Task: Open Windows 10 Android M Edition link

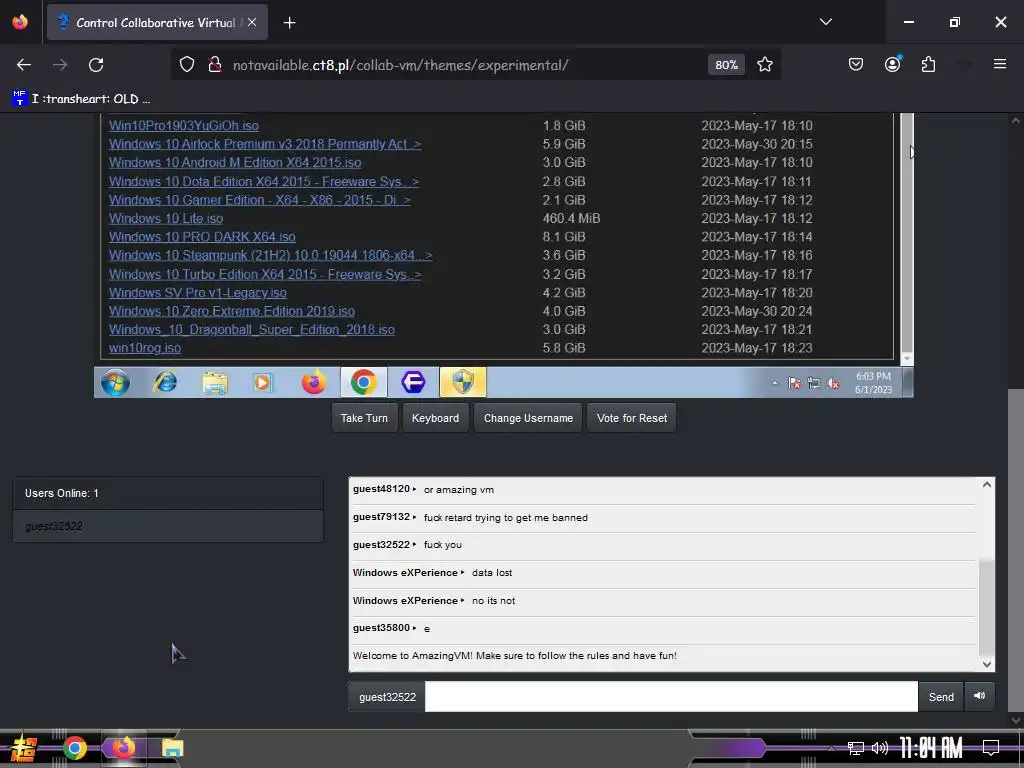Action: [234, 162]
